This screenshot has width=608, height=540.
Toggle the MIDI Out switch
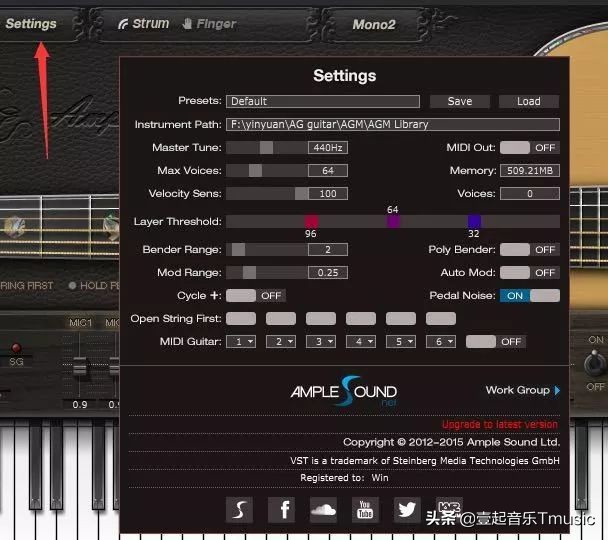point(529,148)
